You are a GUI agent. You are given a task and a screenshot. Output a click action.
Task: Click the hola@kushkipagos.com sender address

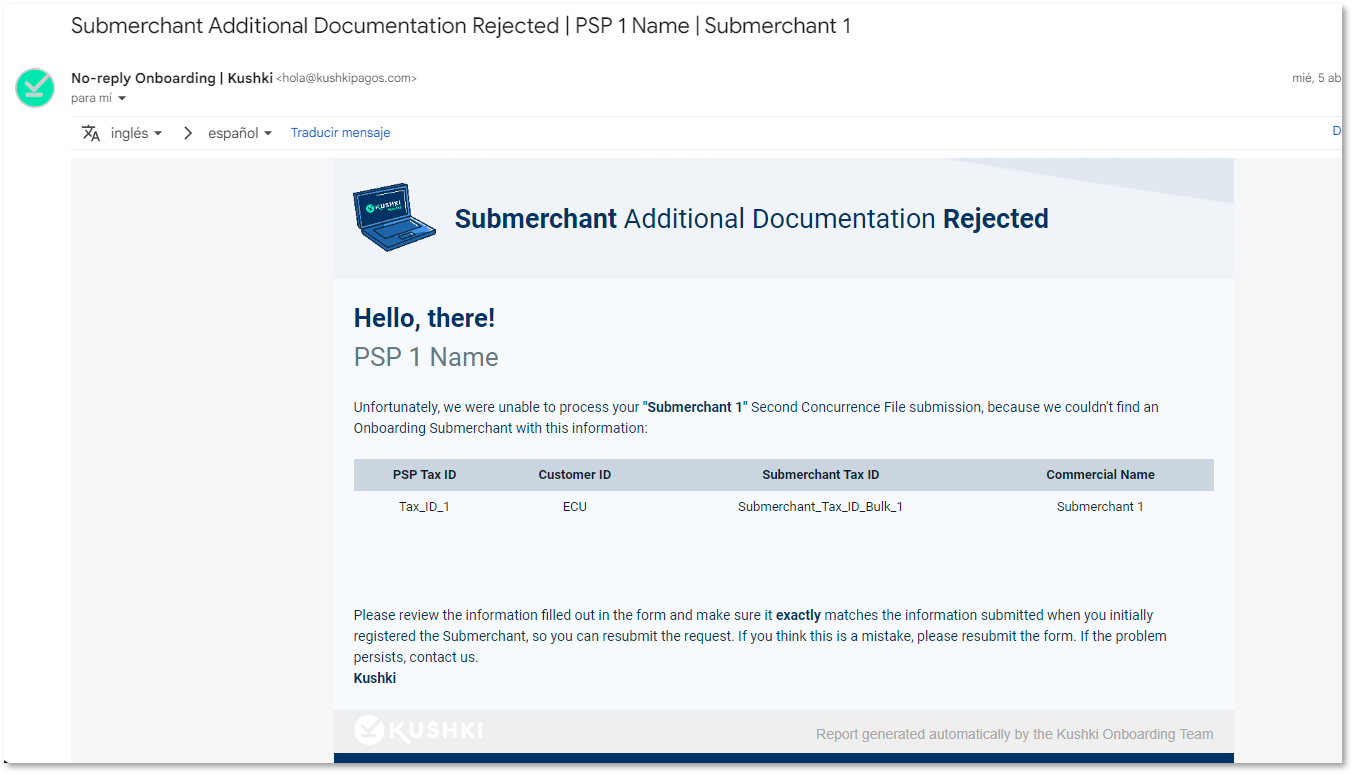346,78
